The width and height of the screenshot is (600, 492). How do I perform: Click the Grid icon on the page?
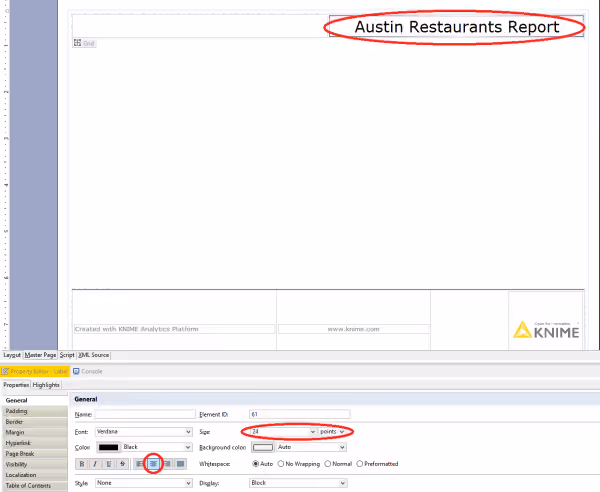(x=77, y=43)
